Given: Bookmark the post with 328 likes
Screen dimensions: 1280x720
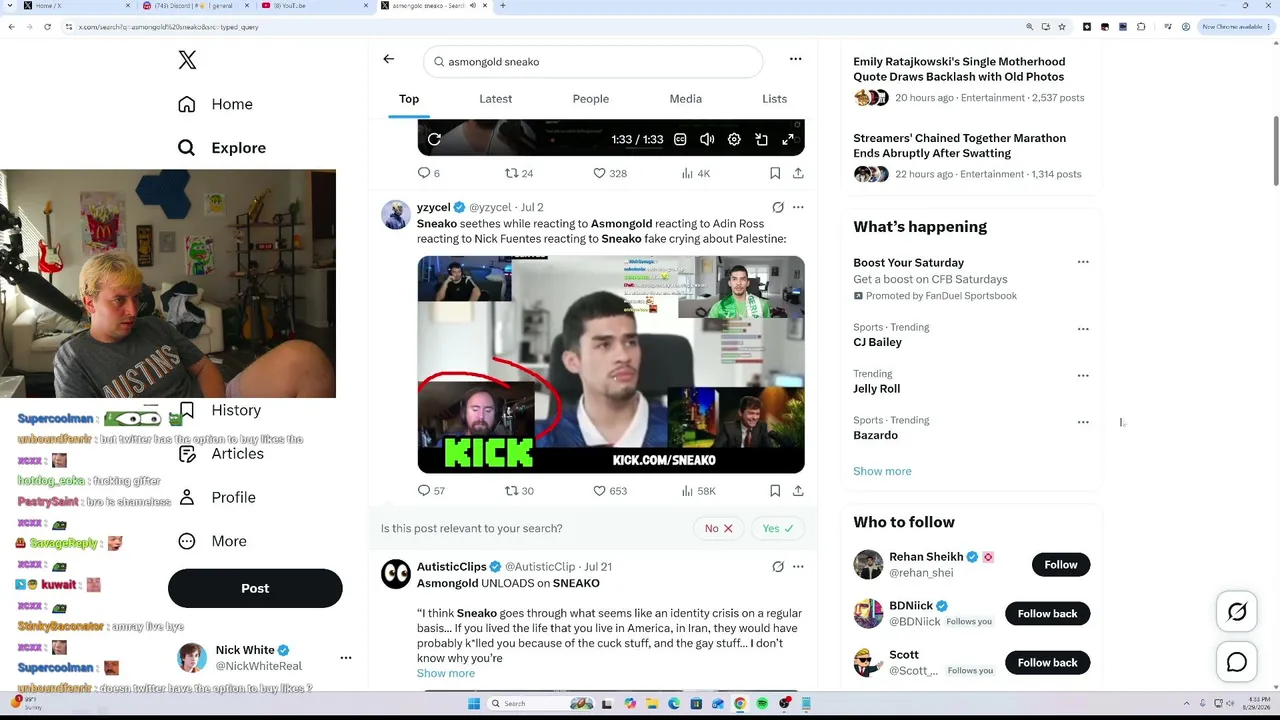Looking at the screenshot, I should click(775, 173).
